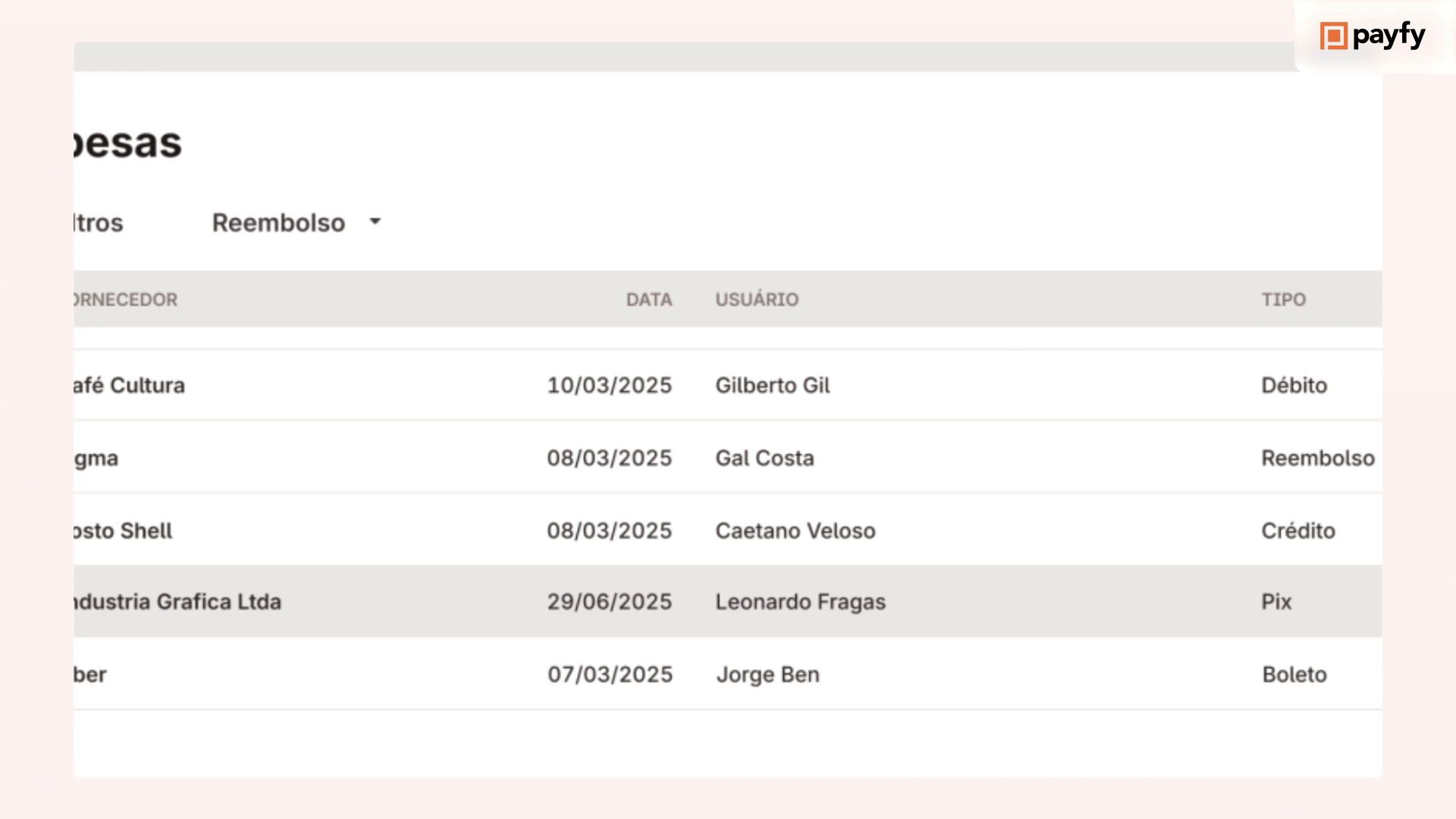Click the payfy wordmark text
The image size is (1456, 819).
[1389, 35]
